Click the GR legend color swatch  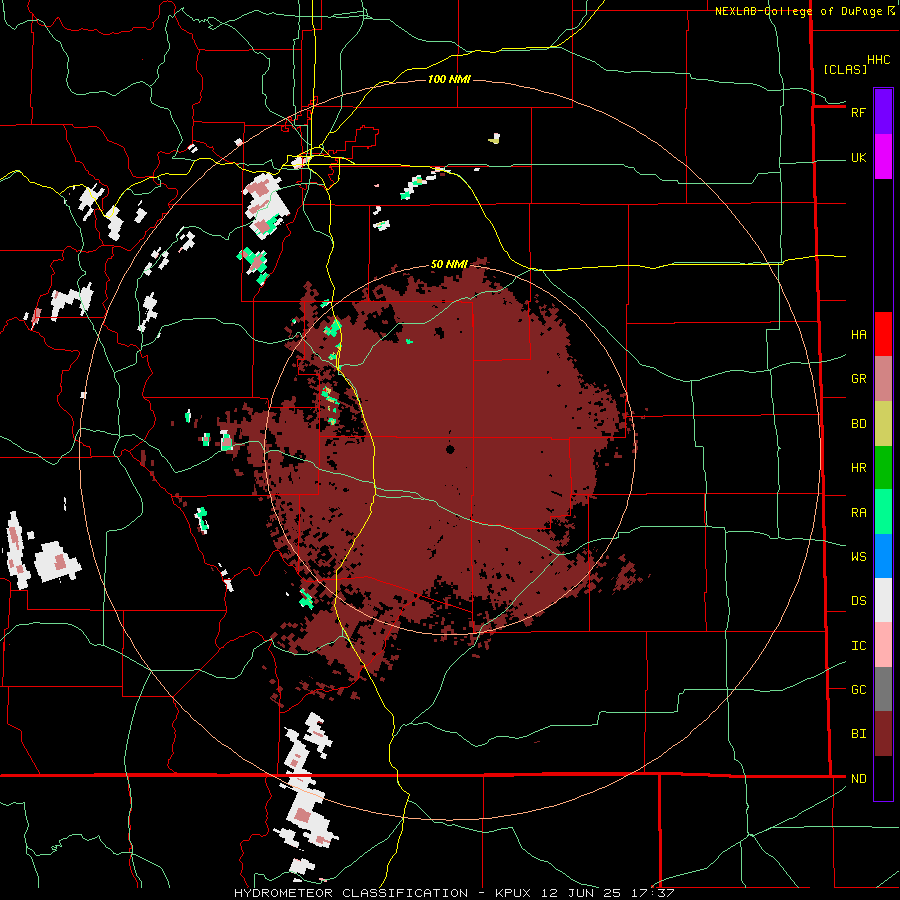pos(883,379)
